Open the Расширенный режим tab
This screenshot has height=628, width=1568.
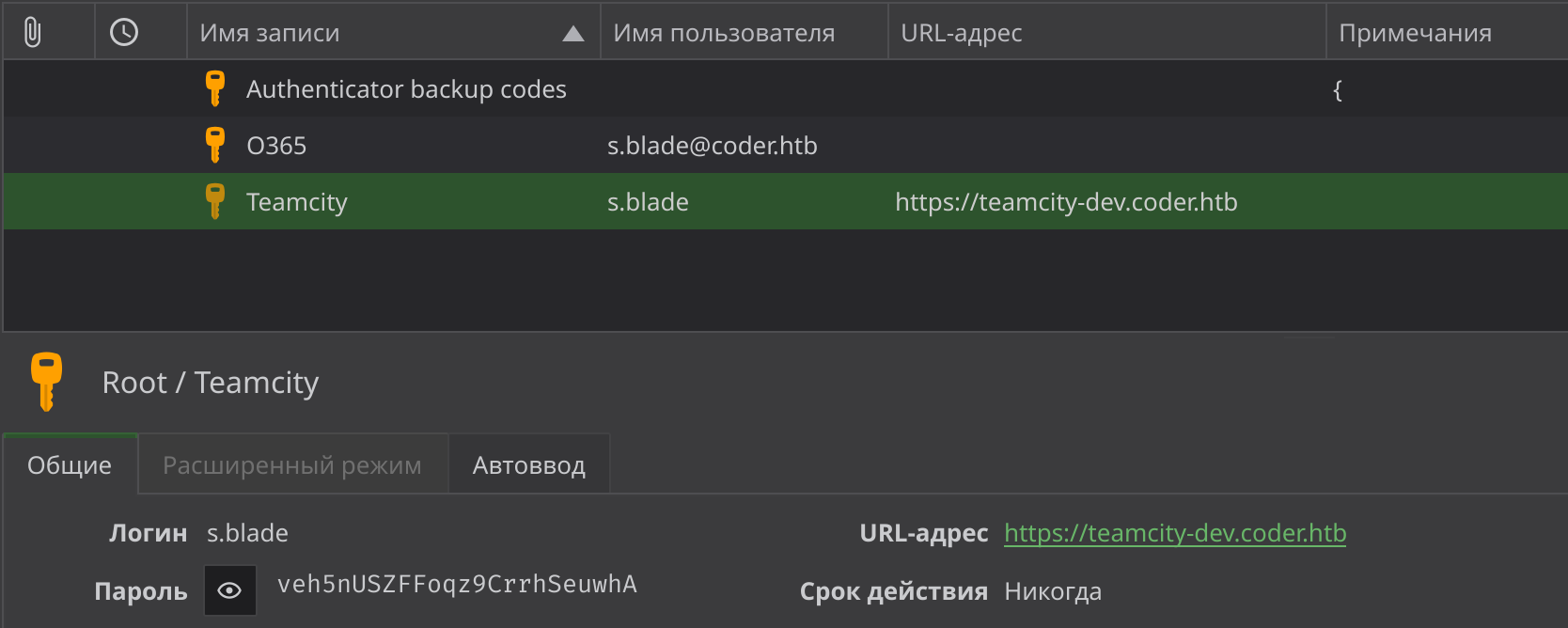[x=293, y=464]
